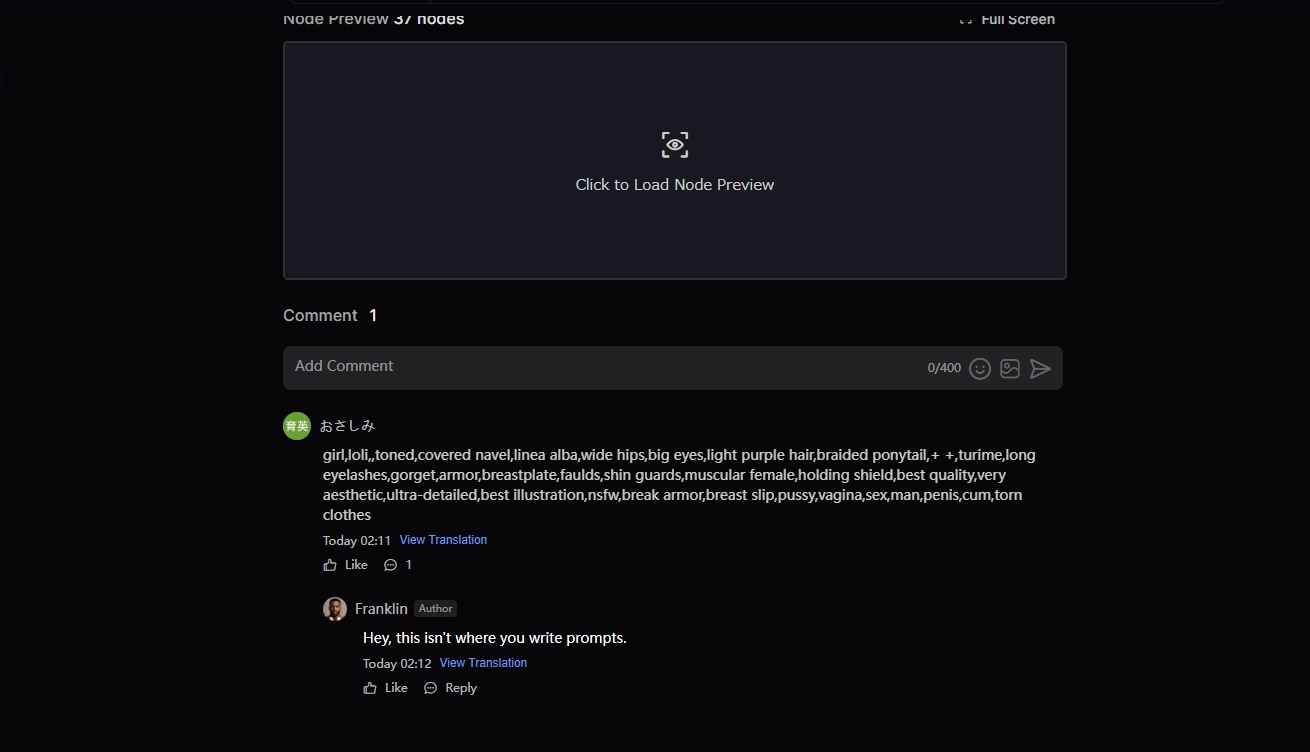
Task: View Translation of おさしみ's comment
Action: (443, 540)
